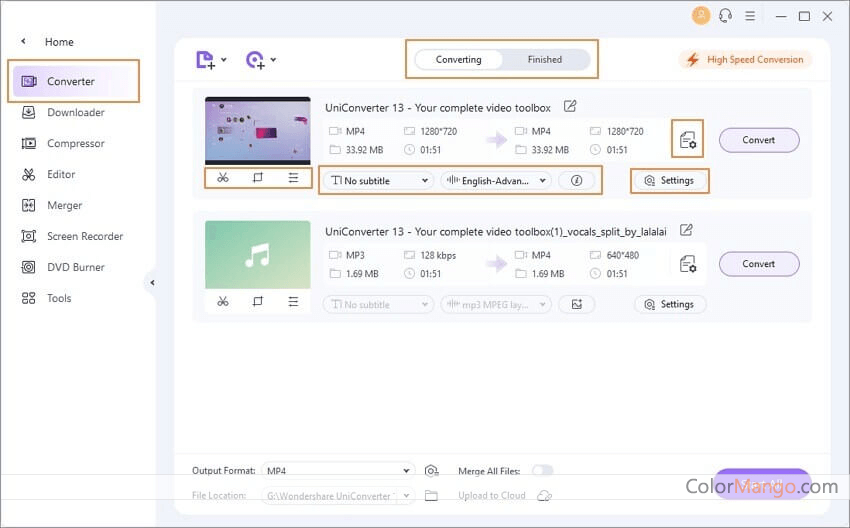Open disabled subtitle dropdown of MP3 file
Screen dimensions: 850x528
click(378, 304)
